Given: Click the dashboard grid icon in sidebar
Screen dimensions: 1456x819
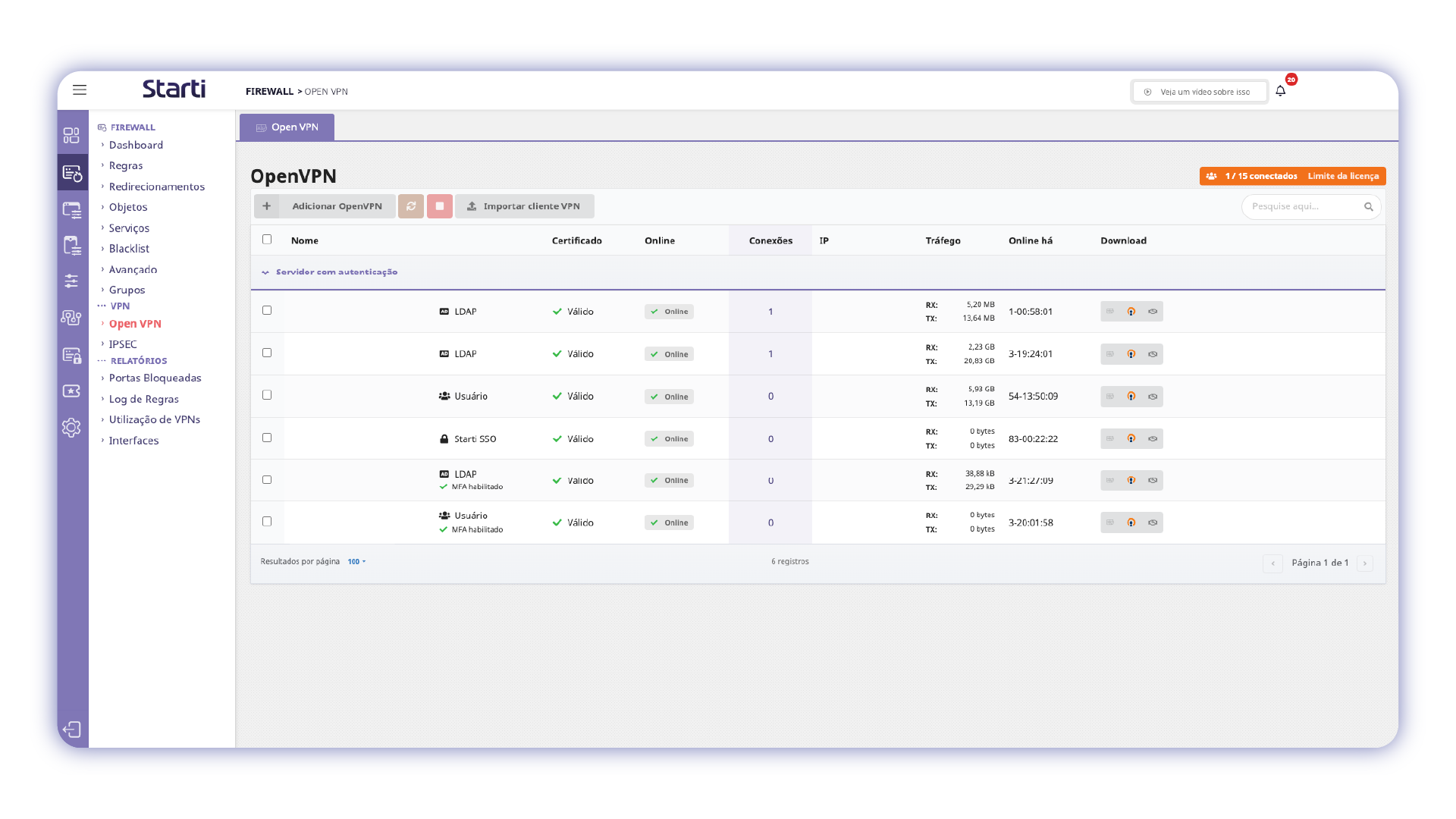Looking at the screenshot, I should (71, 136).
